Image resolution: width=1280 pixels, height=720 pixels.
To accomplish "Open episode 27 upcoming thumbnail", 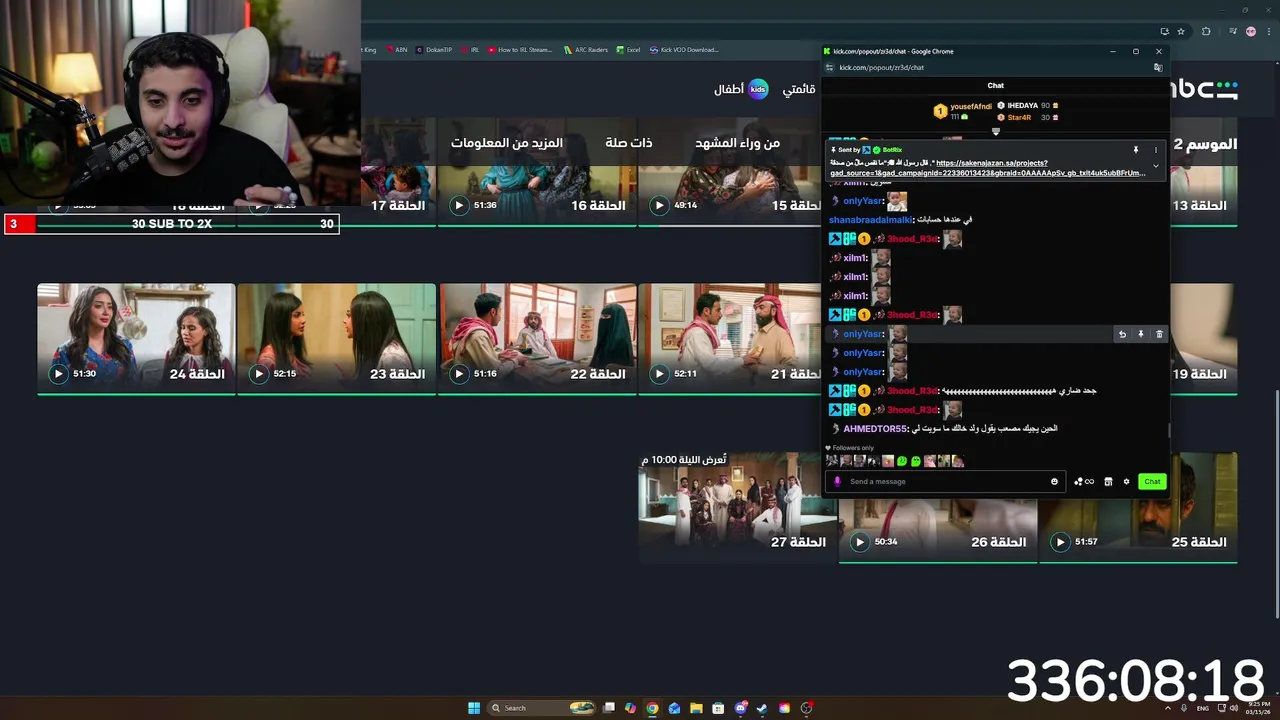I will click(x=738, y=508).
